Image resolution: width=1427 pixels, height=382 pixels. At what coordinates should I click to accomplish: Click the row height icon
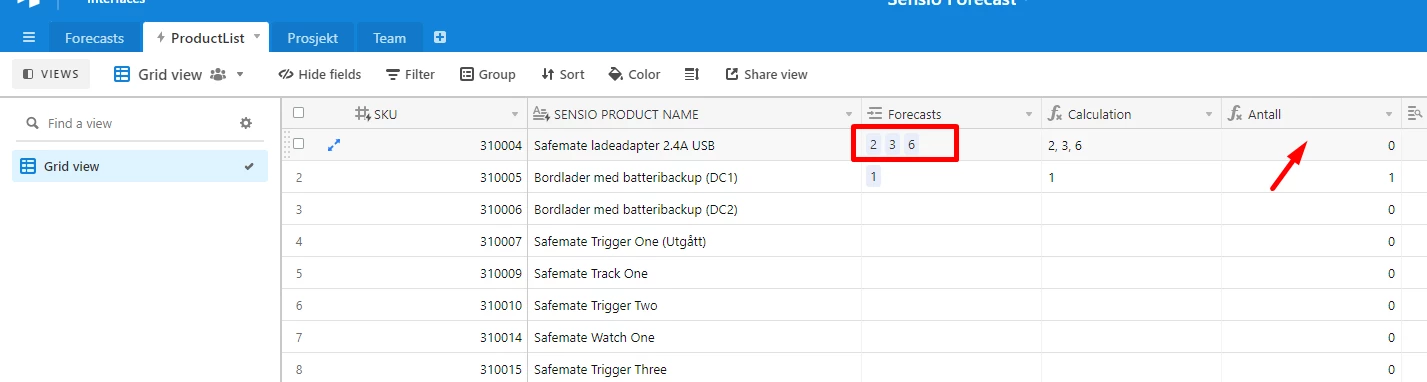[691, 74]
